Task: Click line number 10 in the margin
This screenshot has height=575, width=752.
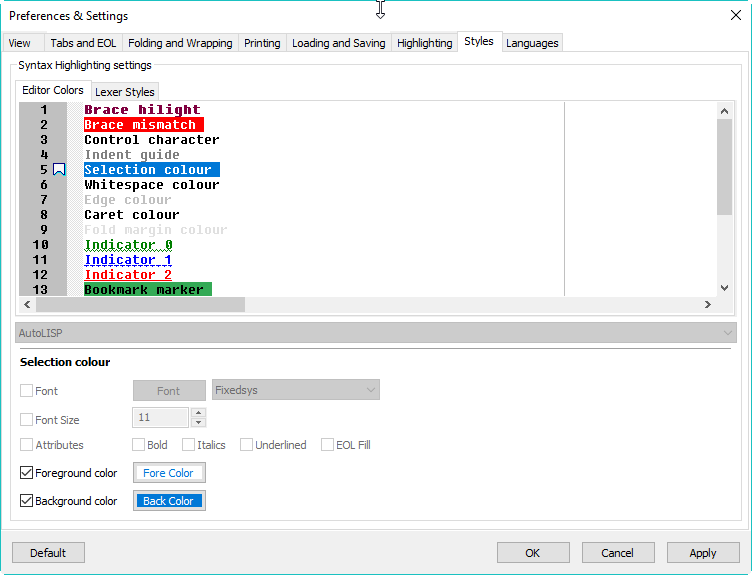Action: [41, 245]
